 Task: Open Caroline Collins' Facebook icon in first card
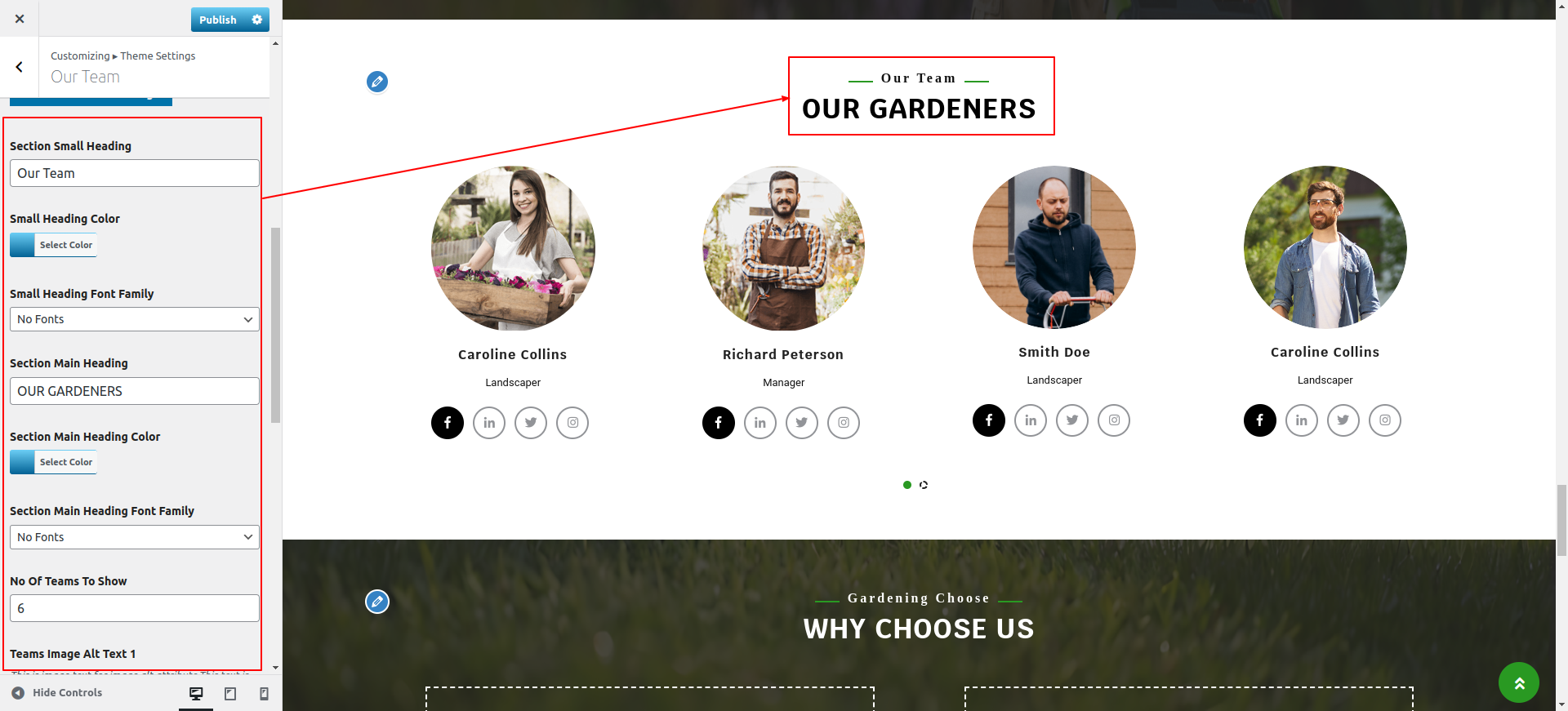pos(448,423)
